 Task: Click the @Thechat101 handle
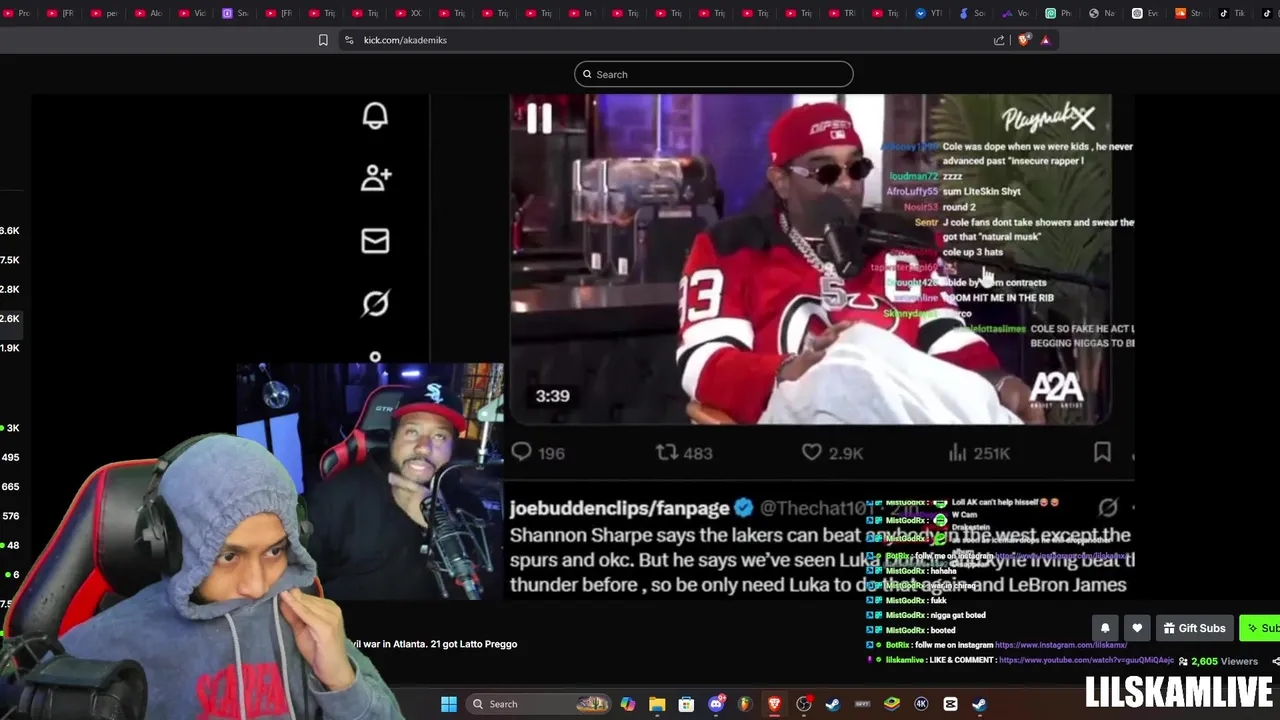click(x=818, y=508)
